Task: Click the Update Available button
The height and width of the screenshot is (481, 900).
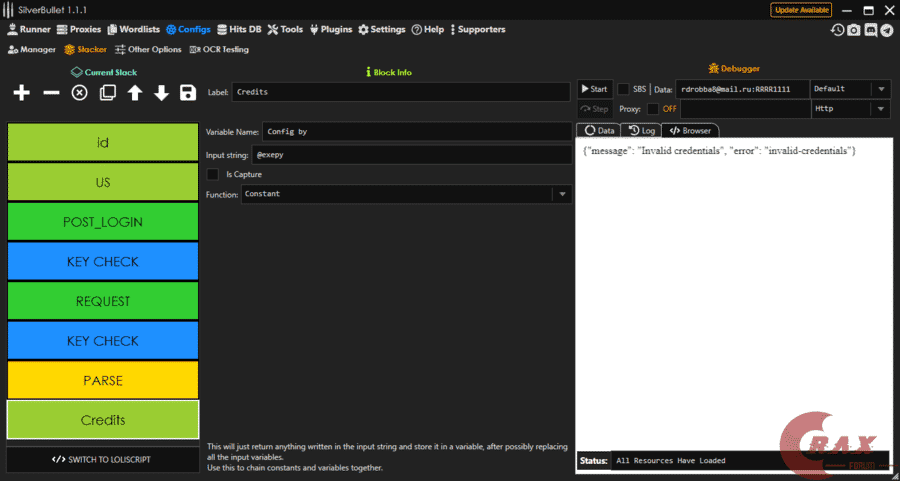Action: pyautogui.click(x=801, y=10)
